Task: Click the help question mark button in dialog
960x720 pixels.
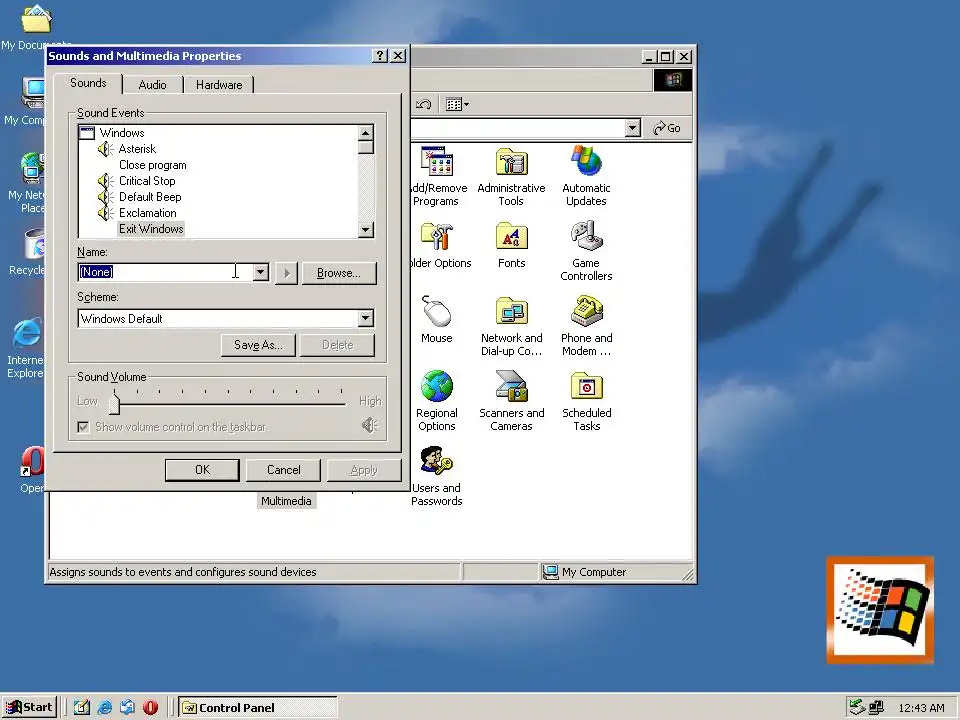Action: [x=380, y=56]
